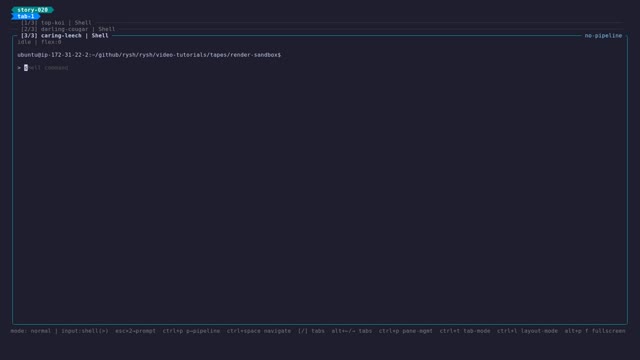
Task: Switch to the tab-1 tab
Action: (x=26, y=16)
